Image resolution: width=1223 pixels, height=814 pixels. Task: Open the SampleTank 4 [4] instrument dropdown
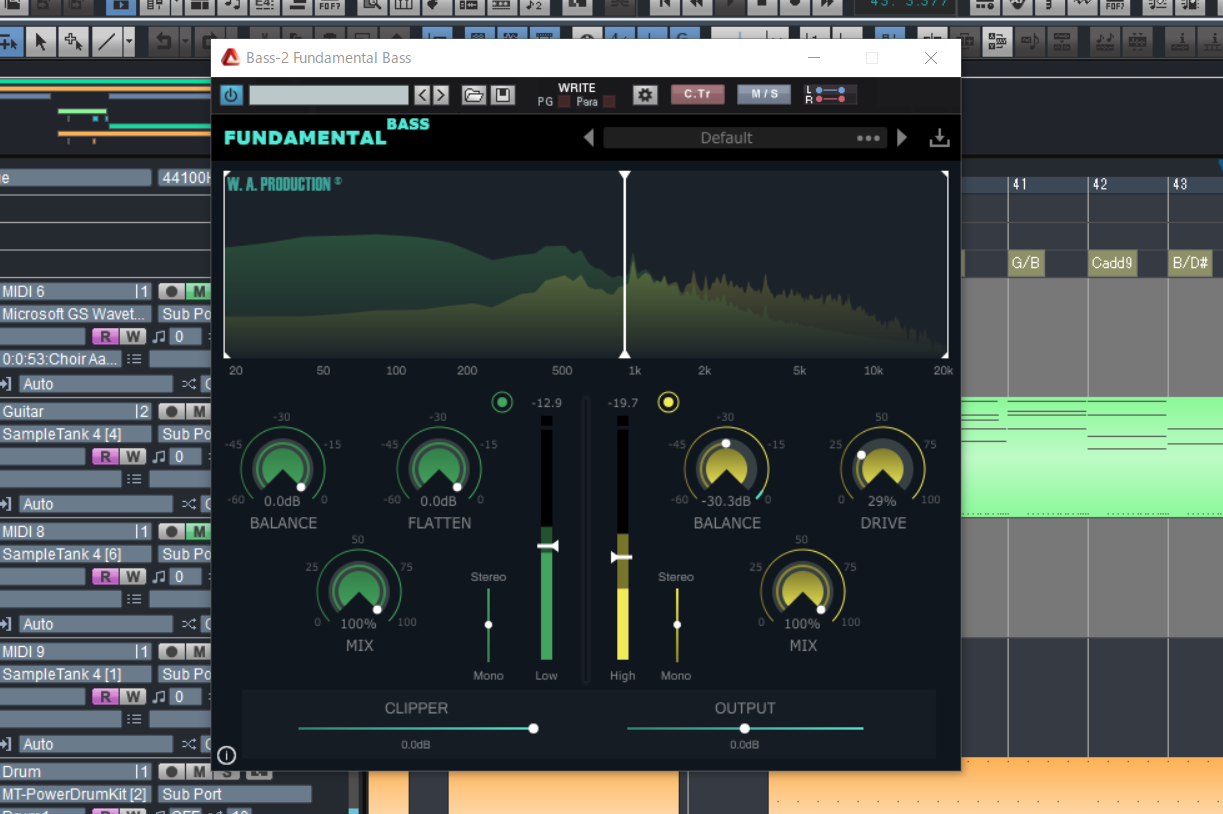point(76,434)
